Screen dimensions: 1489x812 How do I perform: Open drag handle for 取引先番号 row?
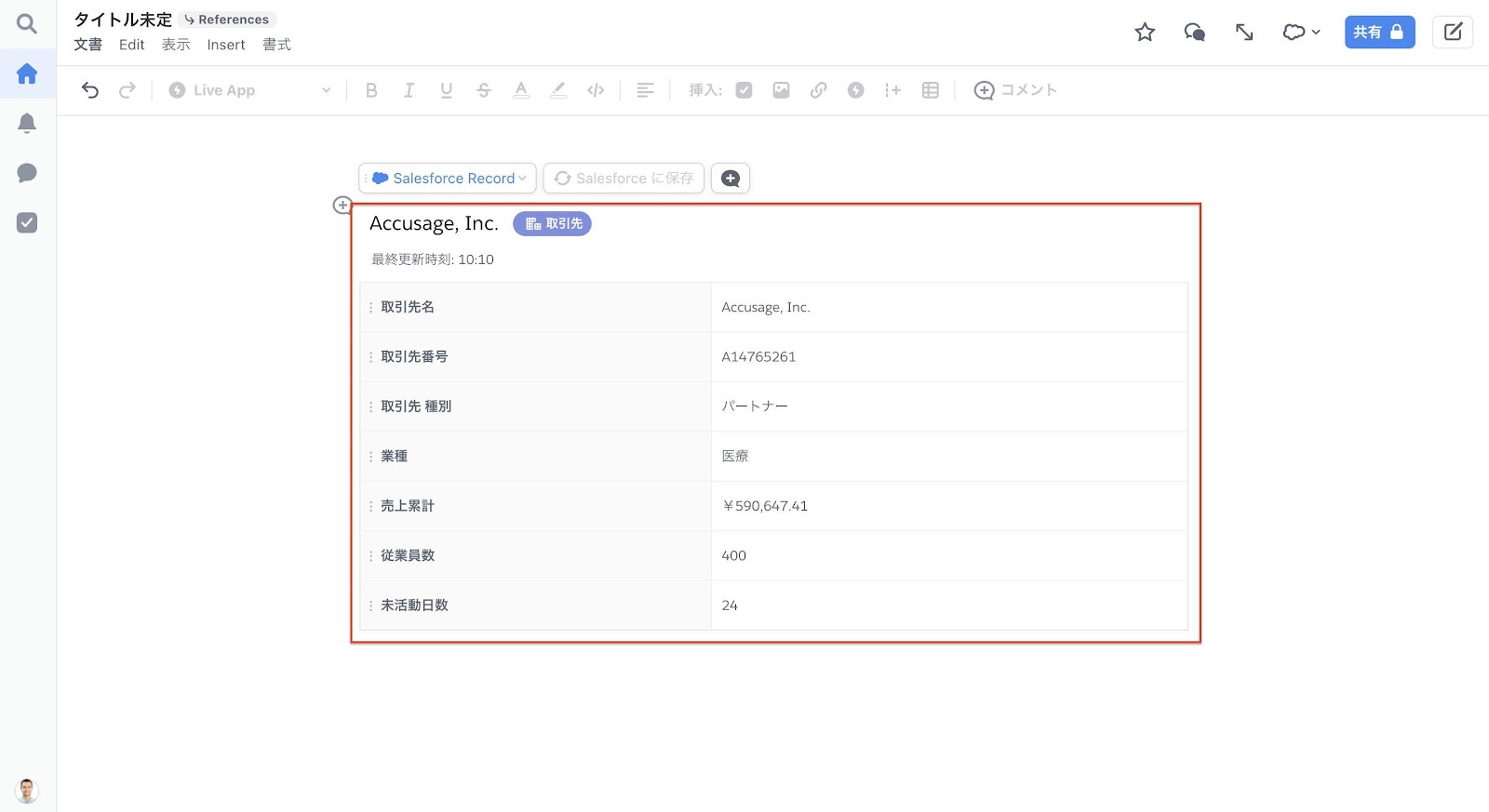tap(370, 357)
